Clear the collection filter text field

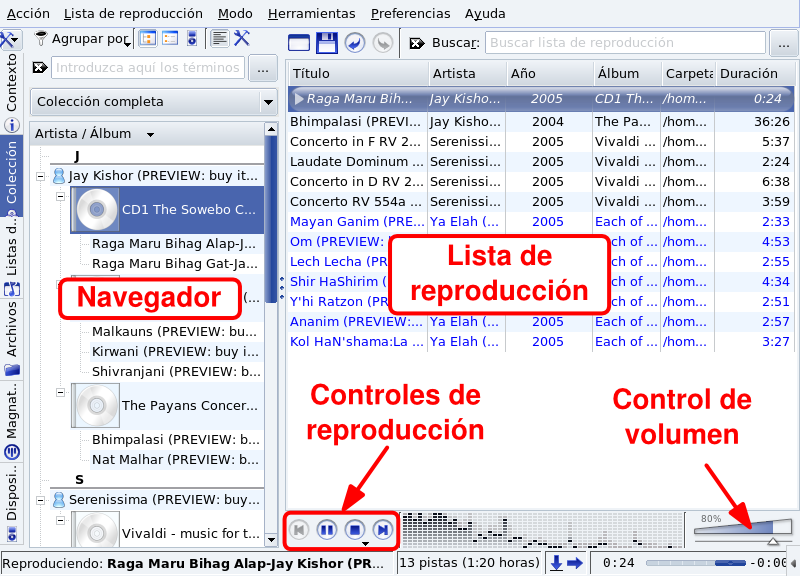(39, 68)
